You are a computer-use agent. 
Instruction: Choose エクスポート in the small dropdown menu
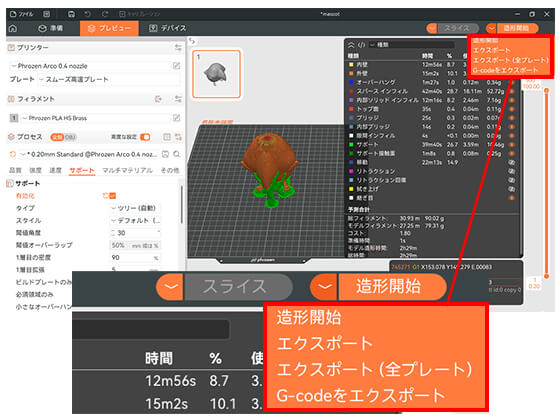click(492, 50)
